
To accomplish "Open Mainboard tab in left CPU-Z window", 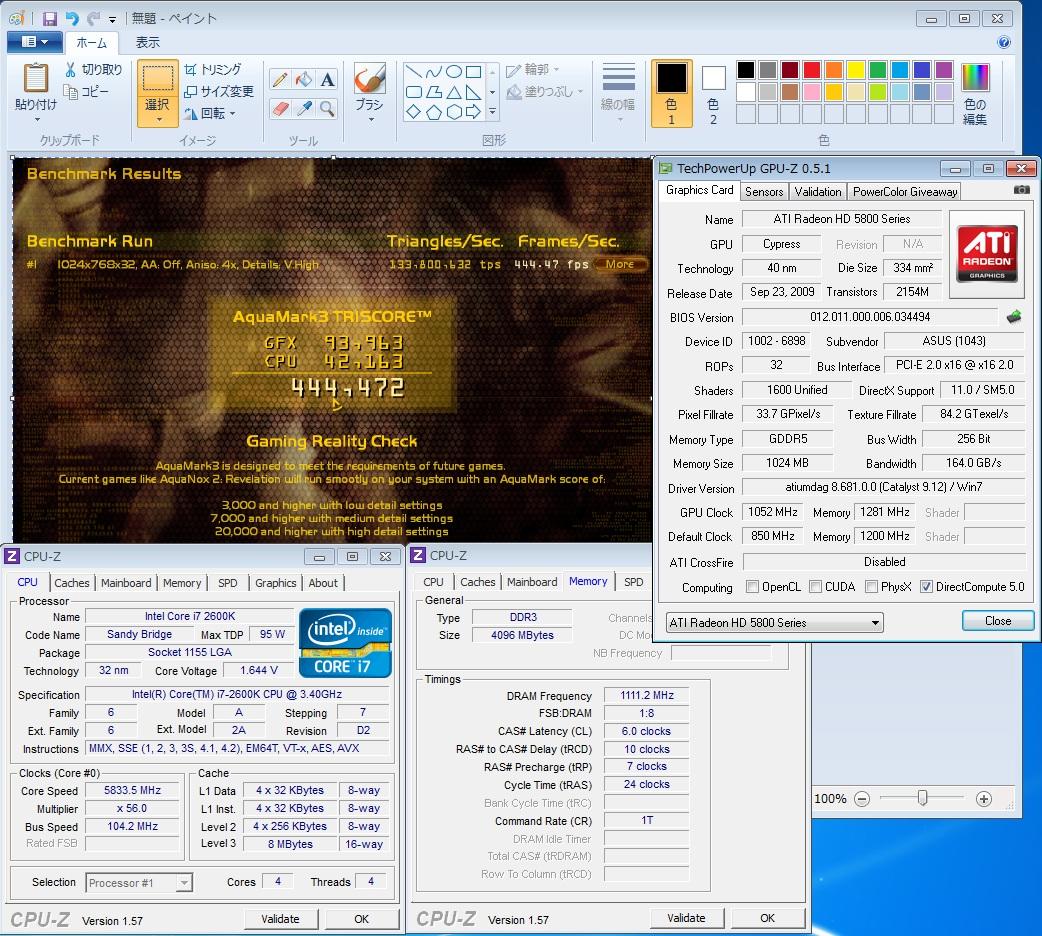I will [126, 582].
